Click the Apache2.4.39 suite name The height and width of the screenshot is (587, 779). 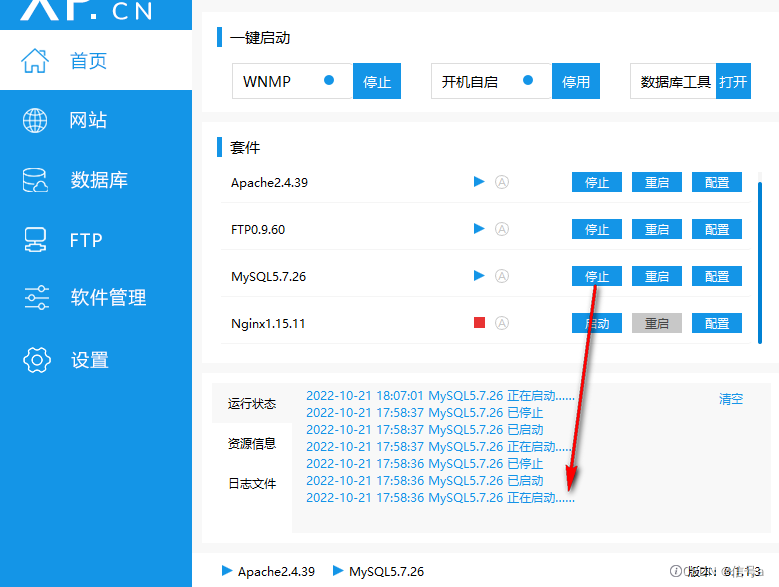tap(269, 183)
